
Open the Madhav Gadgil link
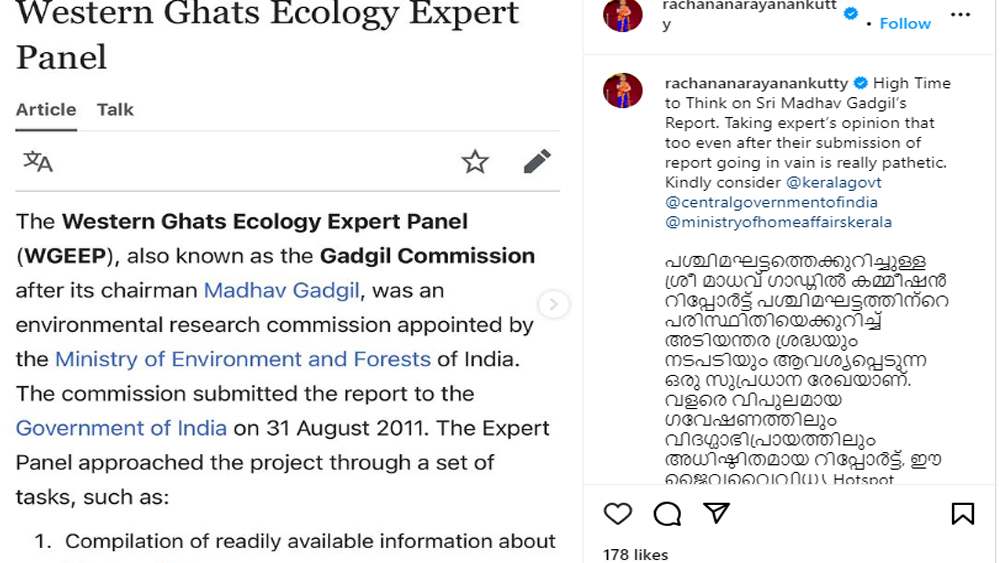pyautogui.click(x=281, y=290)
